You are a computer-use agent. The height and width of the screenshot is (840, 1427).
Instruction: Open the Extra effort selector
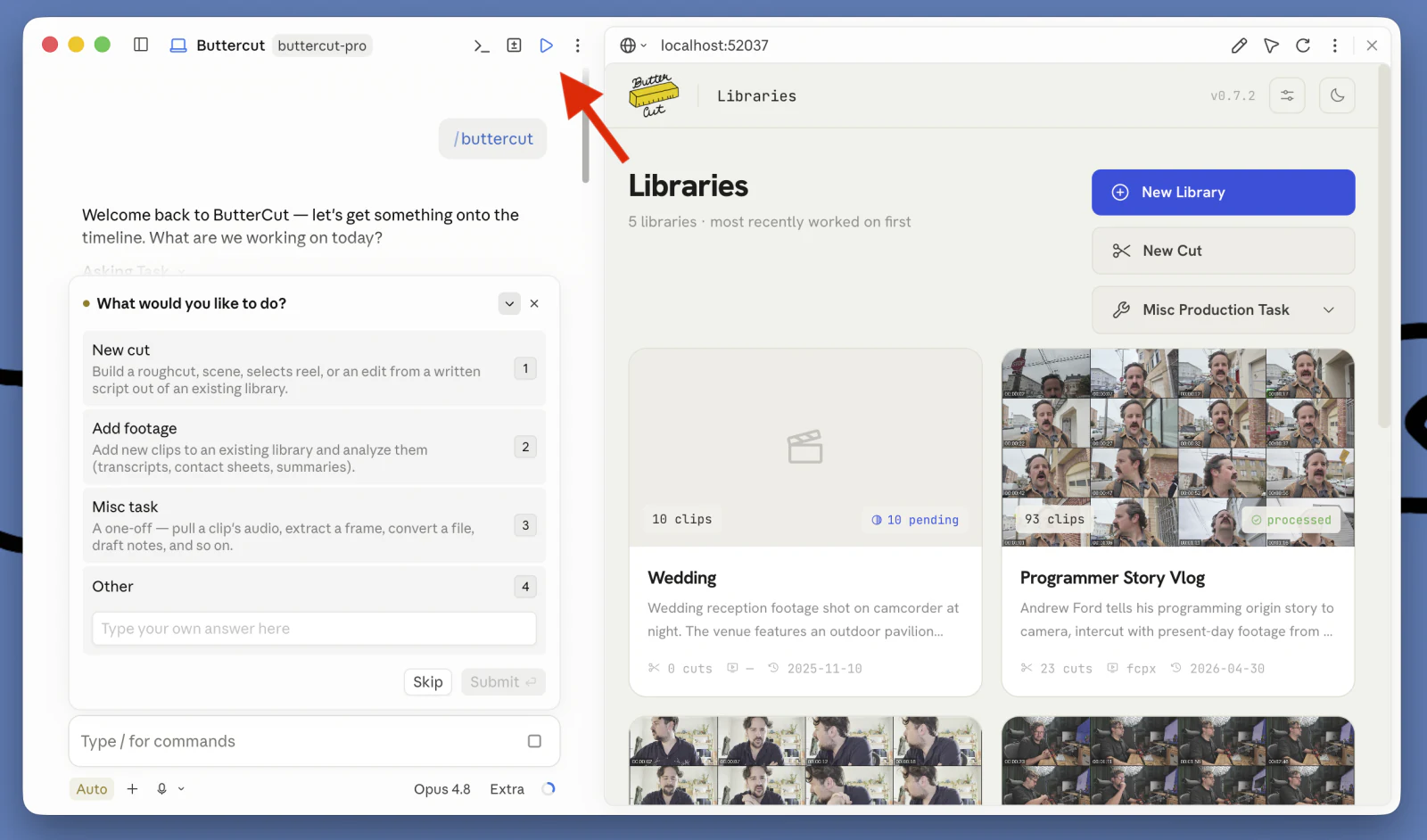(x=507, y=789)
